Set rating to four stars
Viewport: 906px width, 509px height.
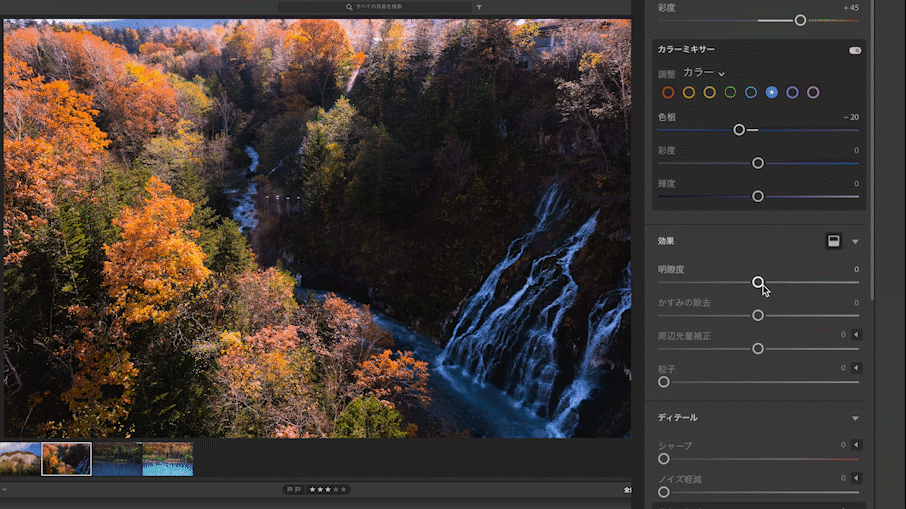pos(335,489)
